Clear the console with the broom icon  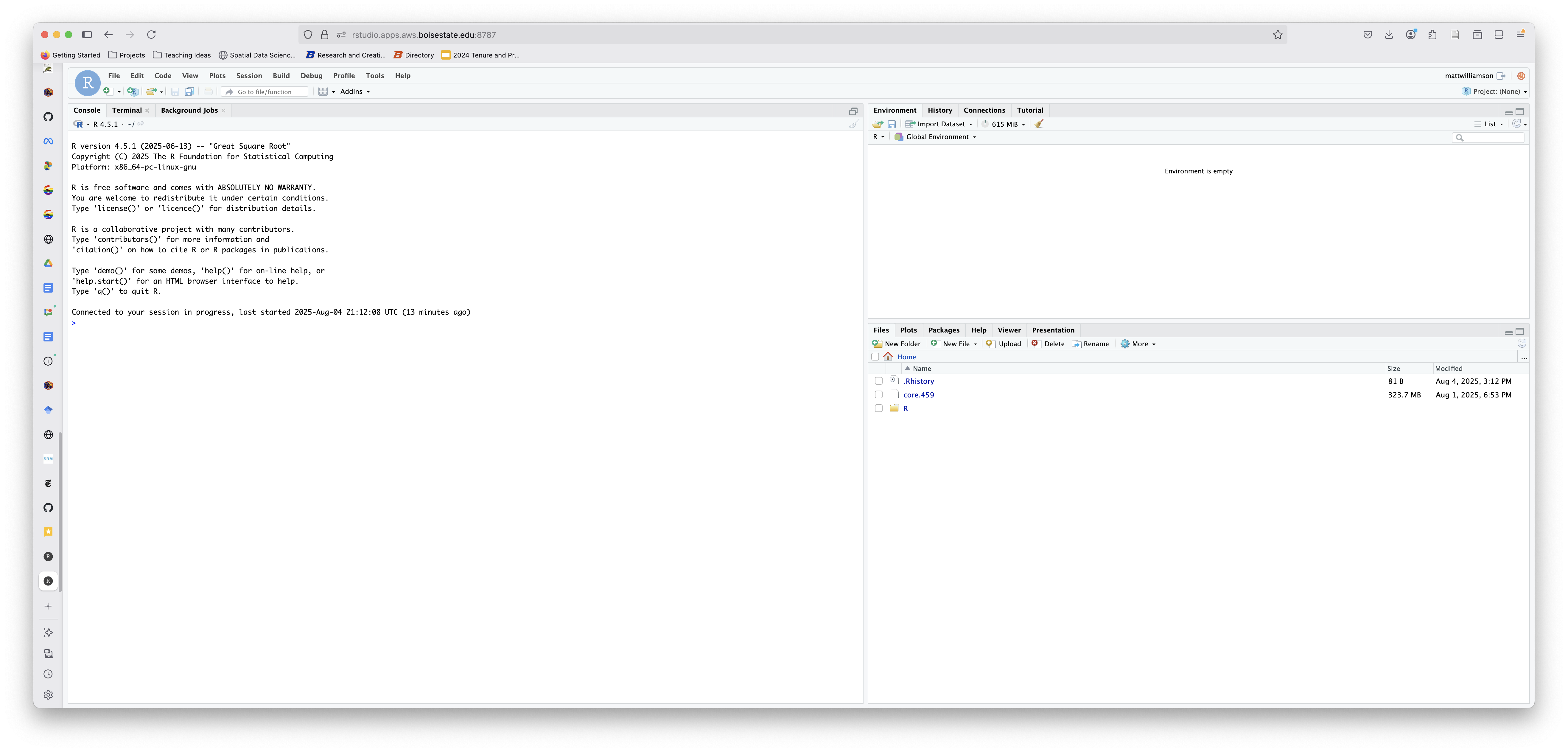pos(854,124)
